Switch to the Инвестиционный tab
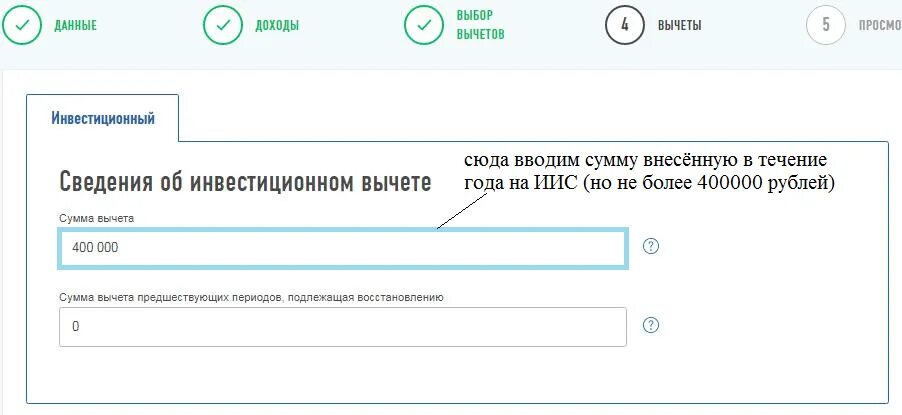The height and width of the screenshot is (415, 902). (x=103, y=118)
